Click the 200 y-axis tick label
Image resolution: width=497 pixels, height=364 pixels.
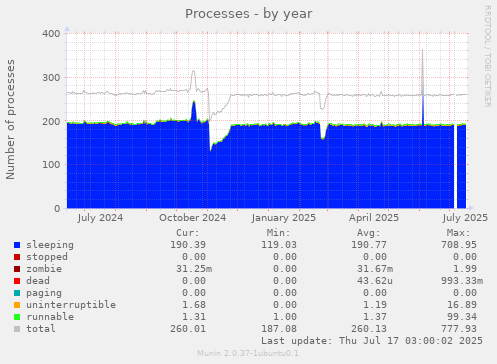(51, 122)
